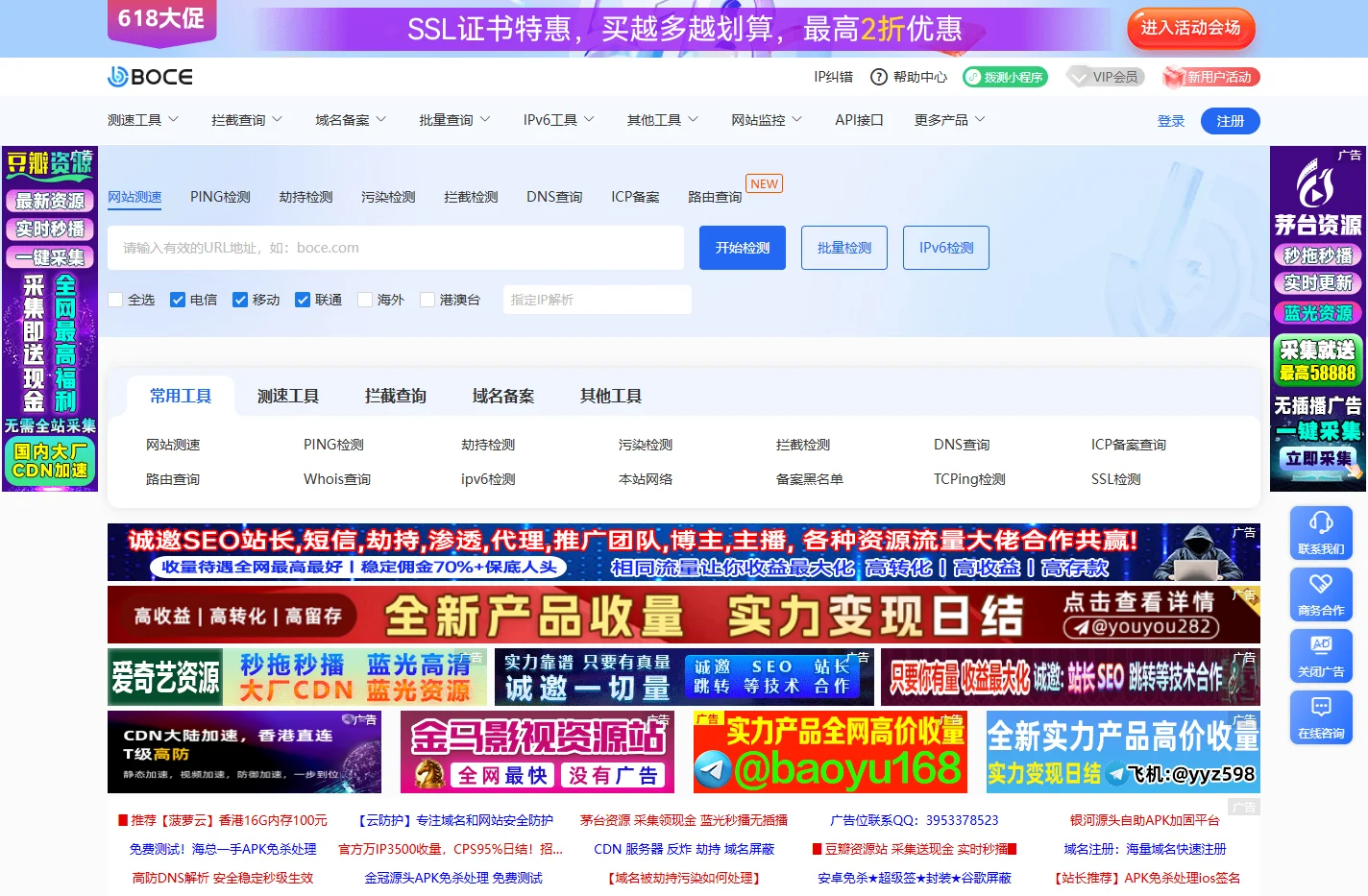The width and height of the screenshot is (1368, 896).
Task: Open the IP纠错 link
Action: pyautogui.click(x=833, y=77)
